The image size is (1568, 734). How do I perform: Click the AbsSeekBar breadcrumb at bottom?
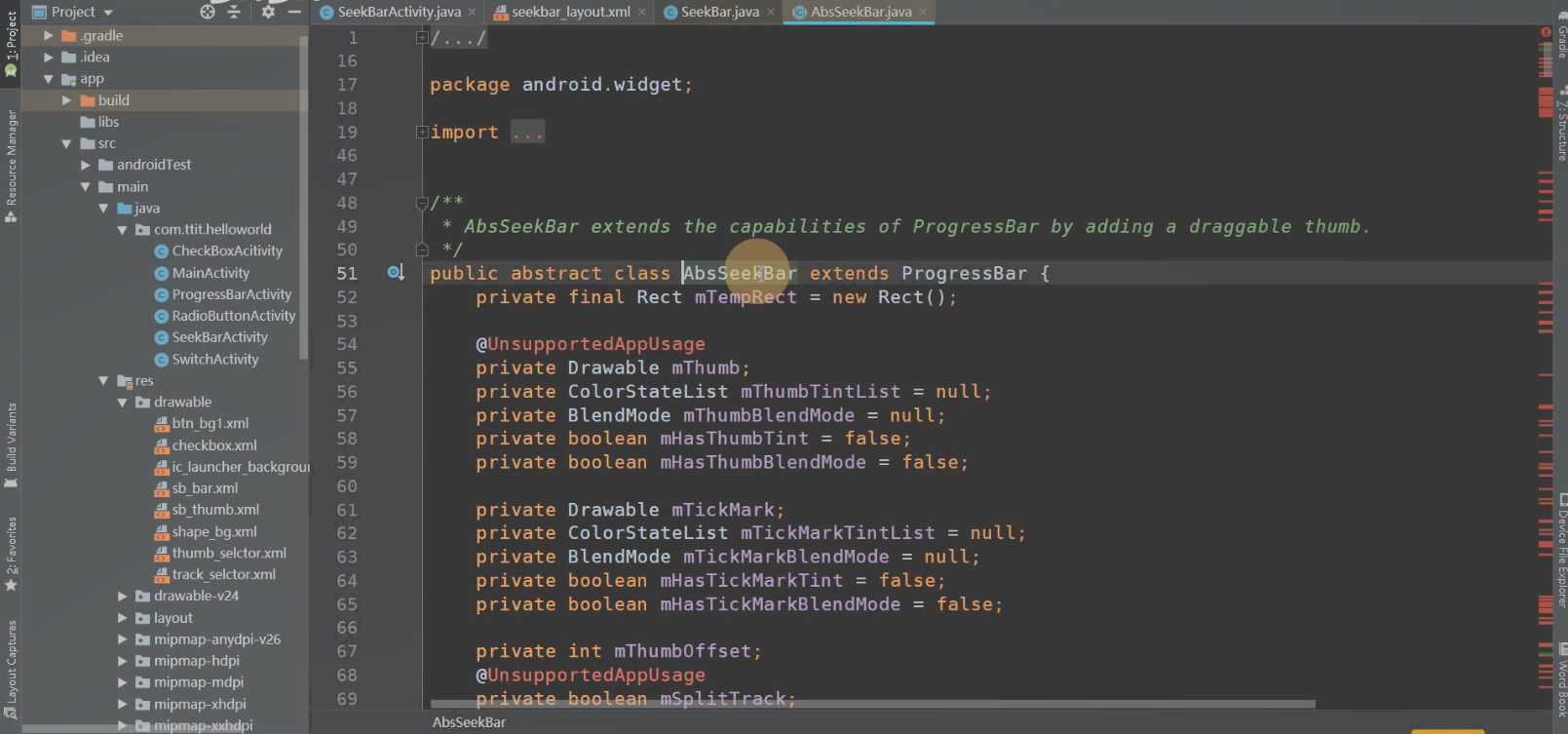tap(469, 722)
